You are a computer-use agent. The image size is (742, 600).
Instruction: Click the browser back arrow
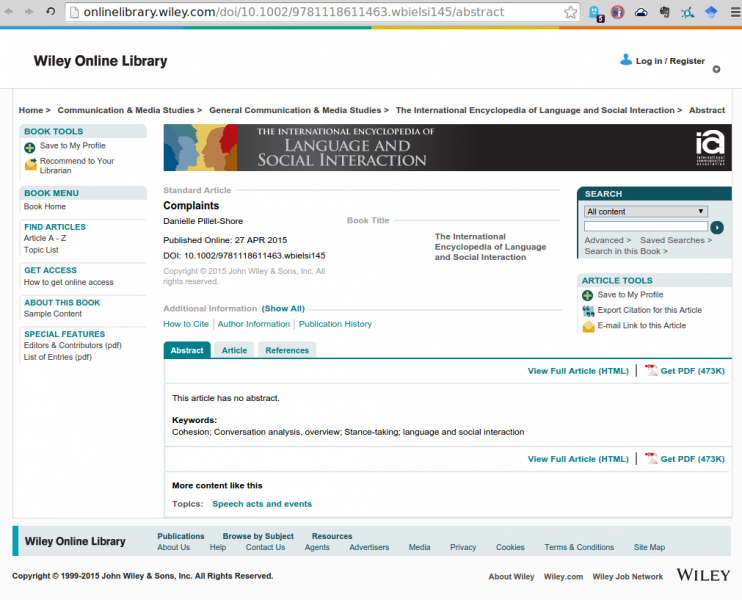[x=8, y=11]
